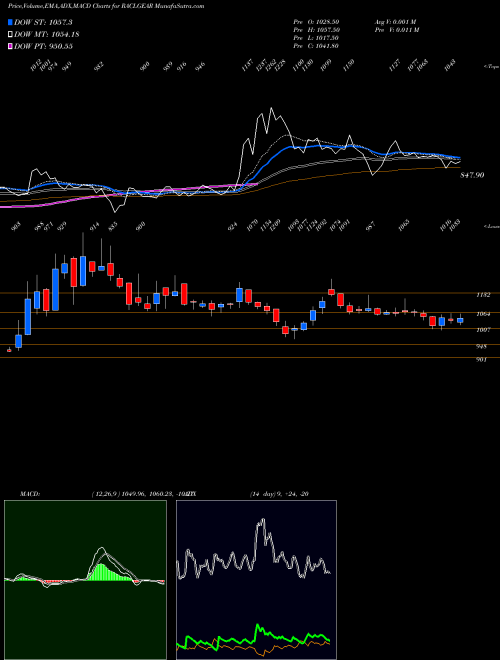The height and width of the screenshot is (660, 500).
Task: Click the 'MACD:' indicator label
Action: coord(29,494)
